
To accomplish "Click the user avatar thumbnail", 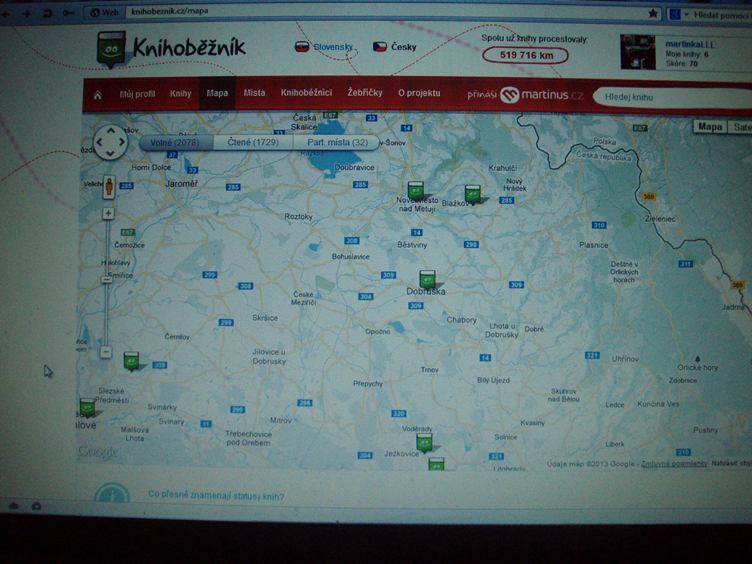I will (x=638, y=52).
